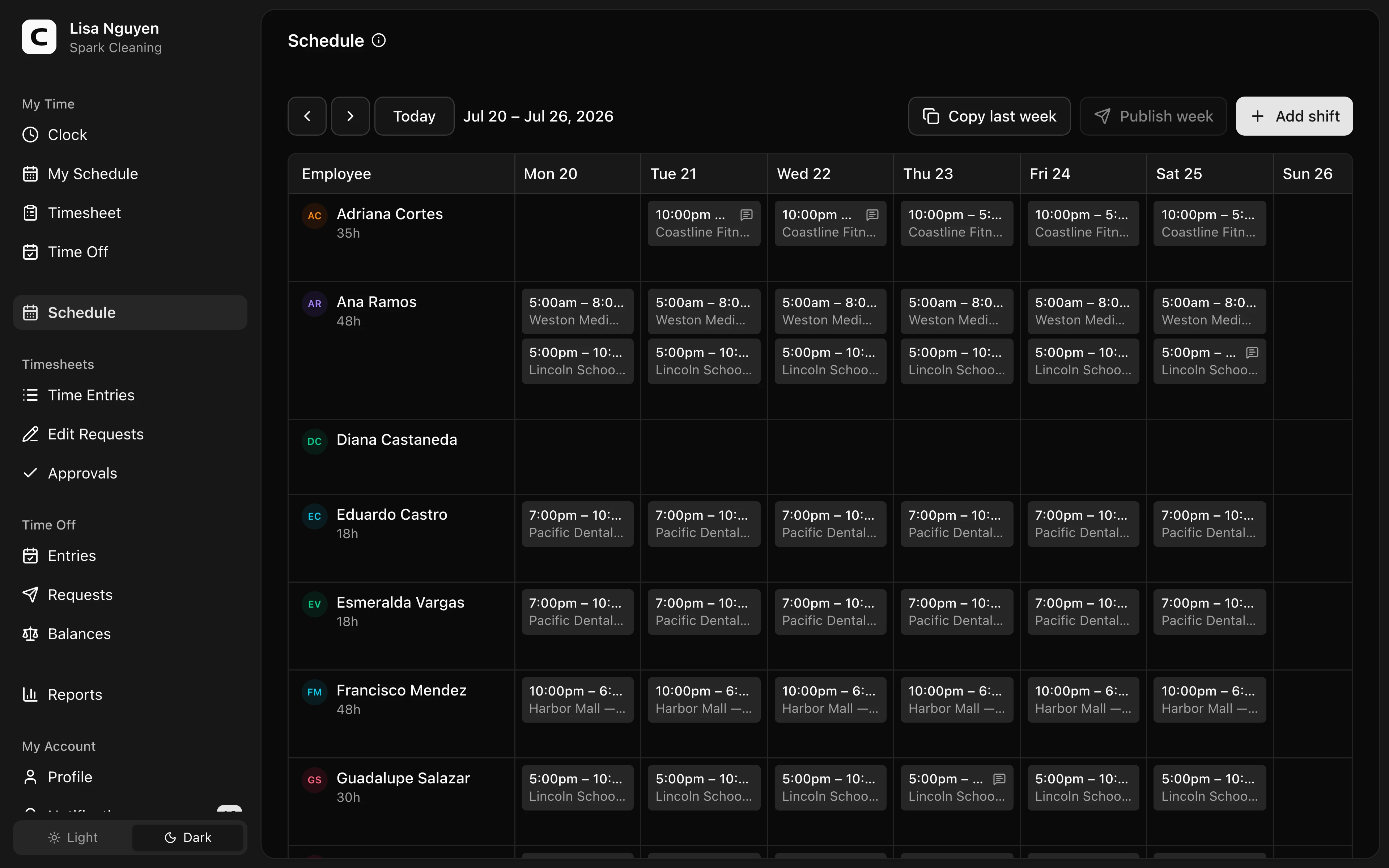
Task: Open Time Entries in the sidebar
Action: coord(130,395)
